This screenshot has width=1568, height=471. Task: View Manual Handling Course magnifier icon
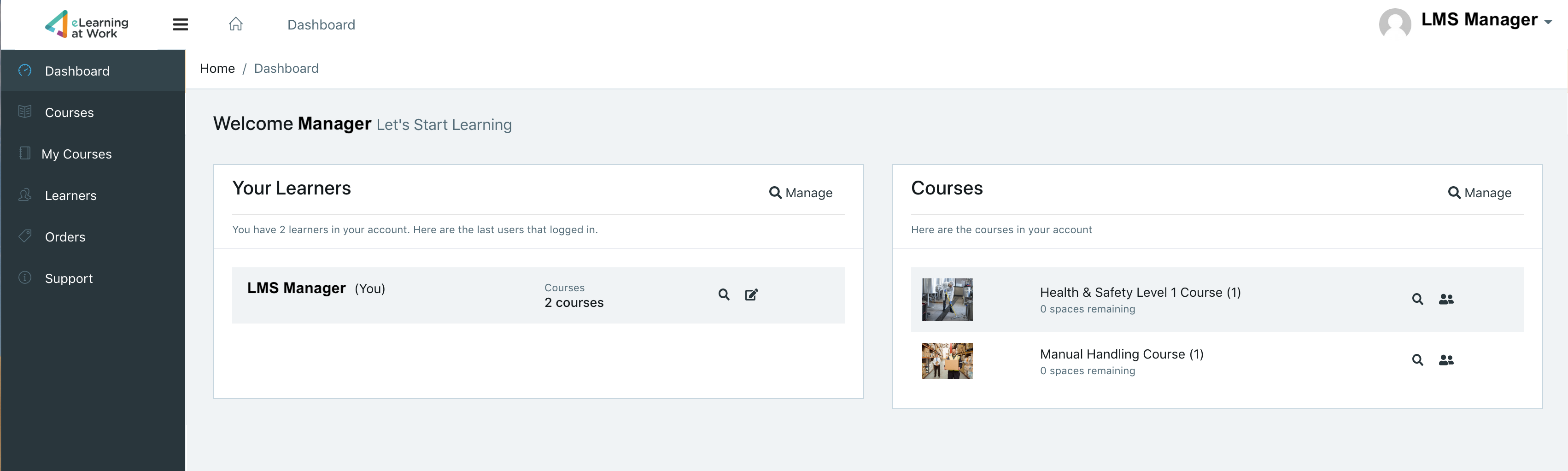click(1418, 360)
